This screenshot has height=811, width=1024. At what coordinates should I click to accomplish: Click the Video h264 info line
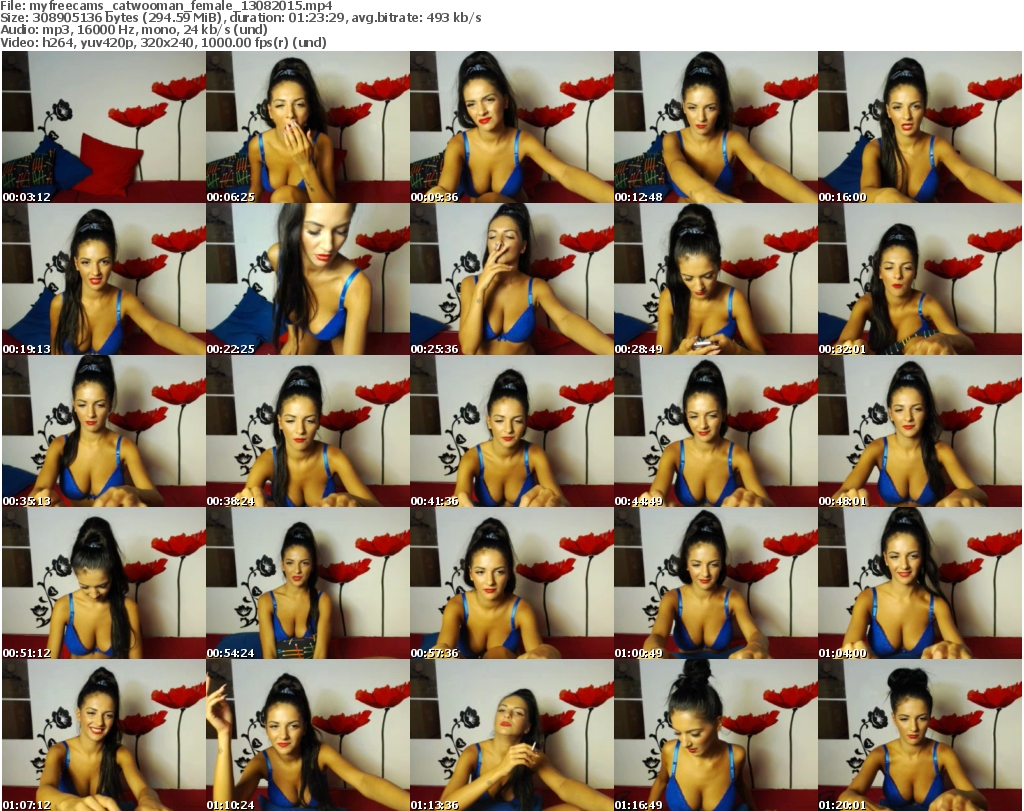coord(163,42)
